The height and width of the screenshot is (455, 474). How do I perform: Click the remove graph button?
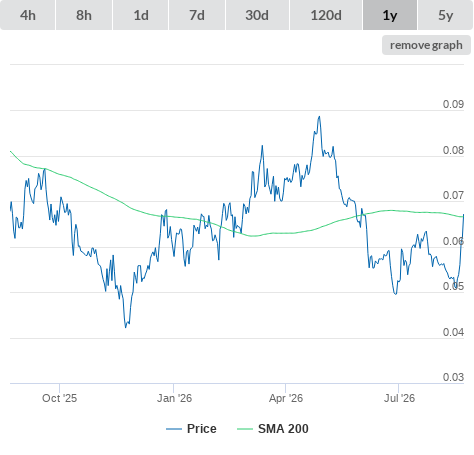coord(426,45)
